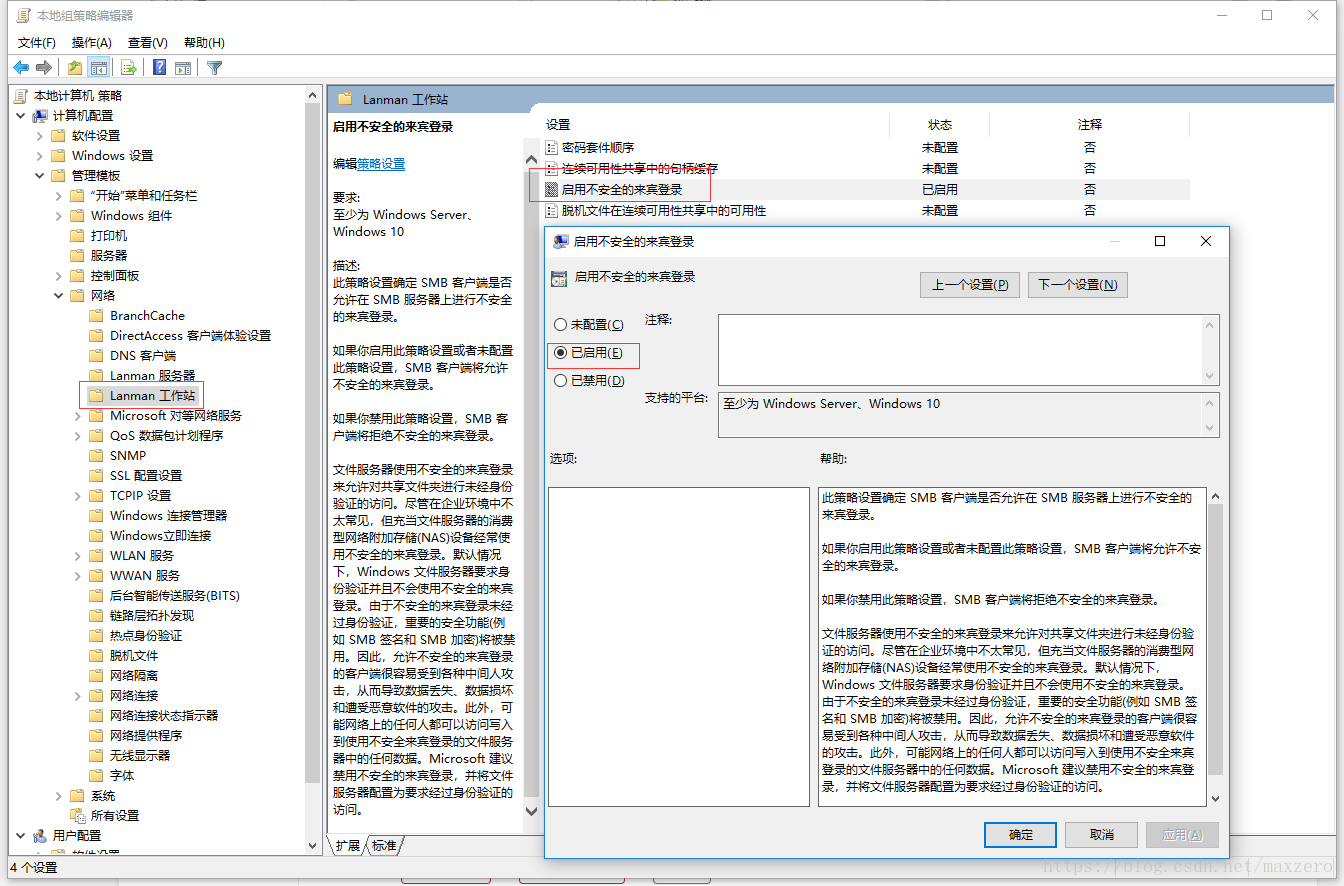Image resolution: width=1344 pixels, height=886 pixels.
Task: Select the Lanman 工作站 tree item
Action: [x=152, y=395]
